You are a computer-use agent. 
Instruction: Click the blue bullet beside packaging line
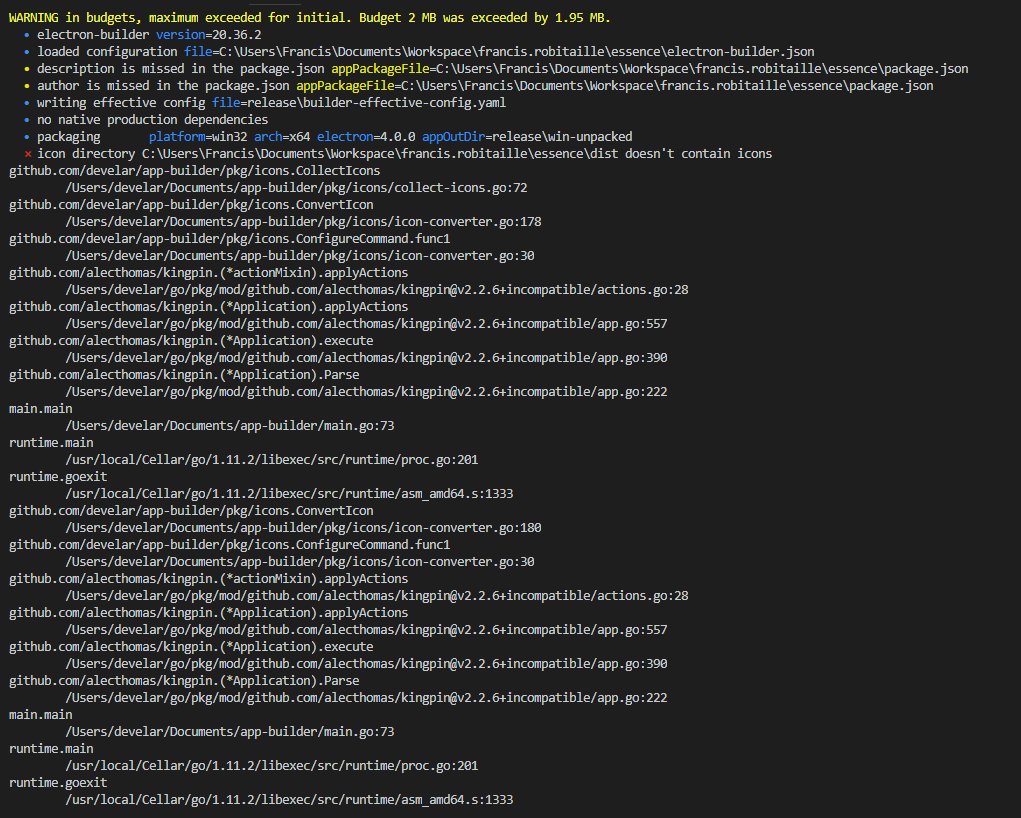pos(25,136)
